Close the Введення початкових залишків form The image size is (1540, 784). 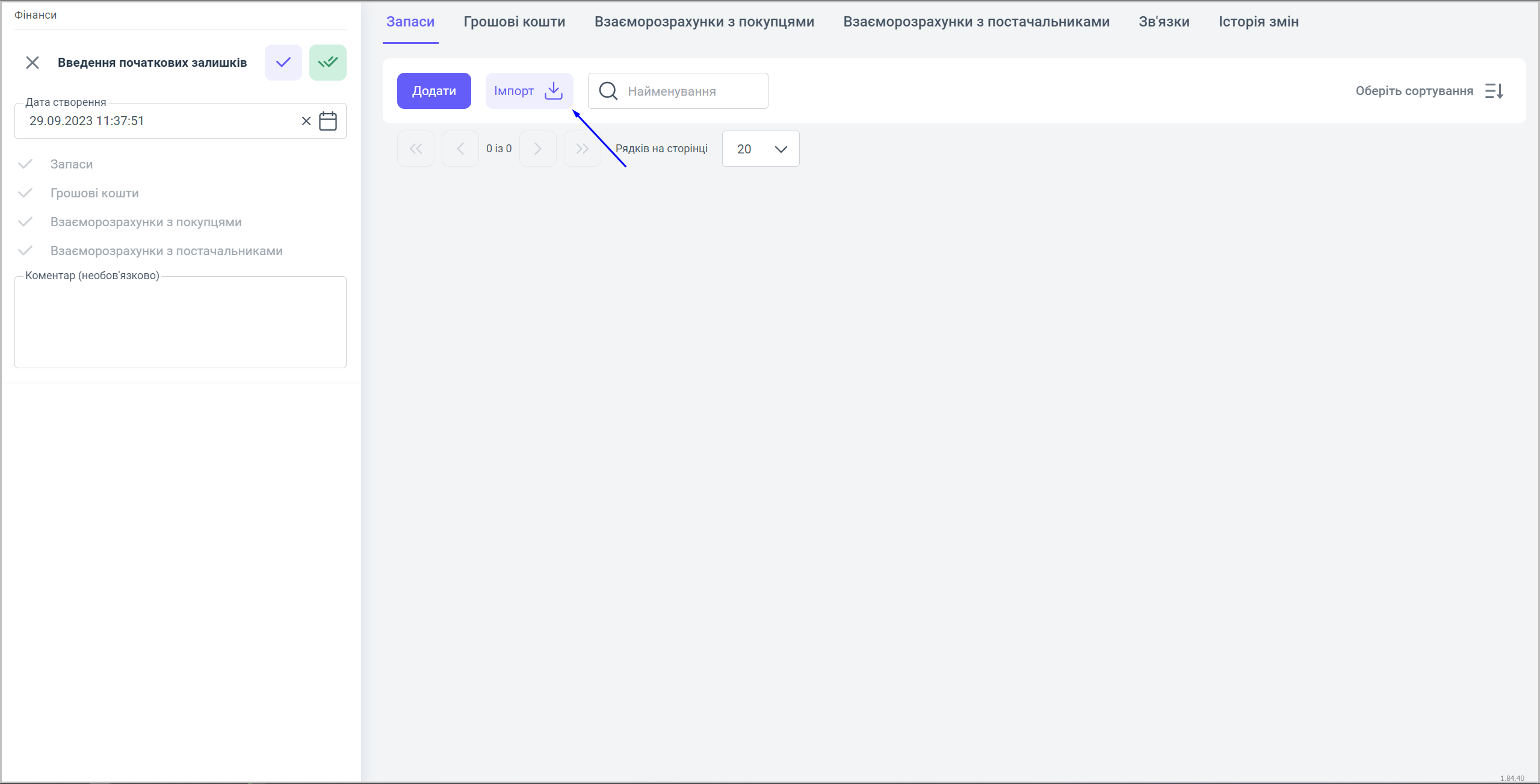coord(32,63)
